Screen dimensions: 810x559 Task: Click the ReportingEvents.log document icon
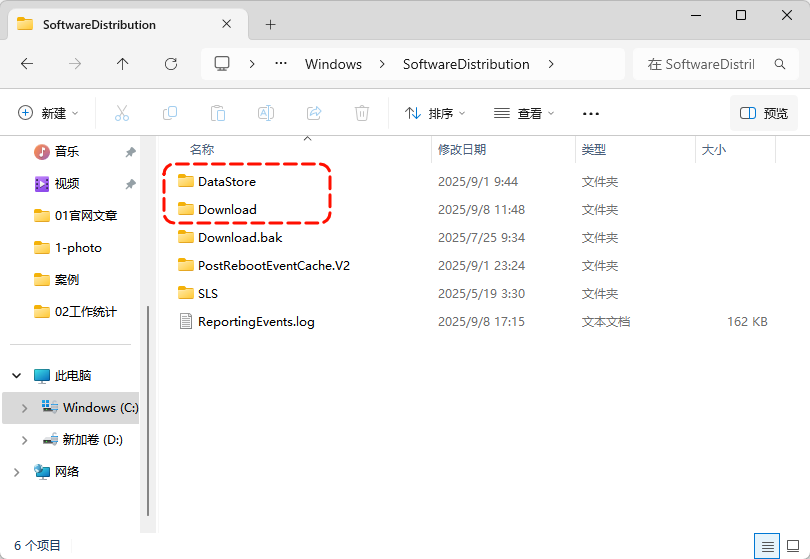[x=185, y=321]
